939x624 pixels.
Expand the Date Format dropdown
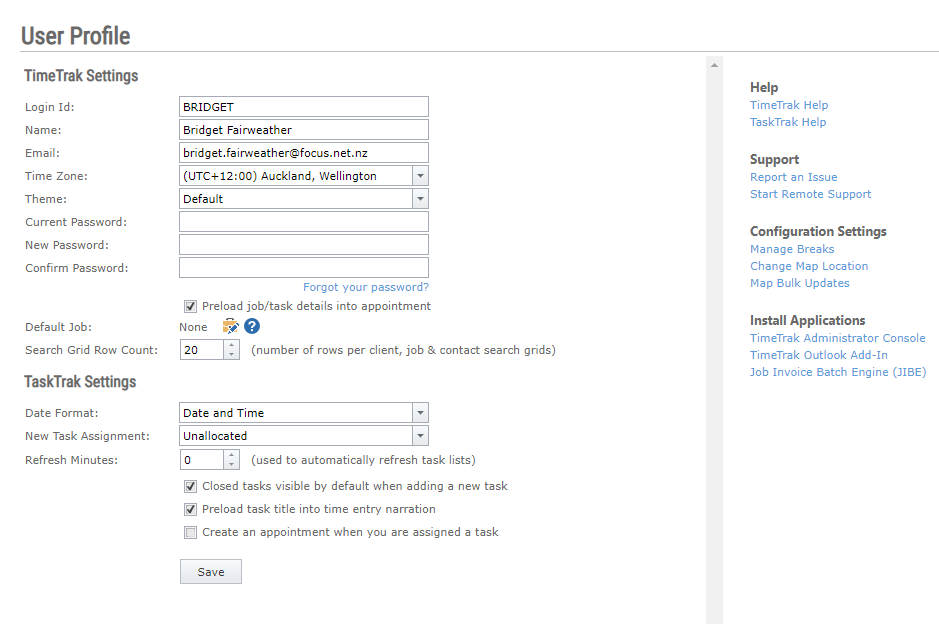tap(420, 413)
